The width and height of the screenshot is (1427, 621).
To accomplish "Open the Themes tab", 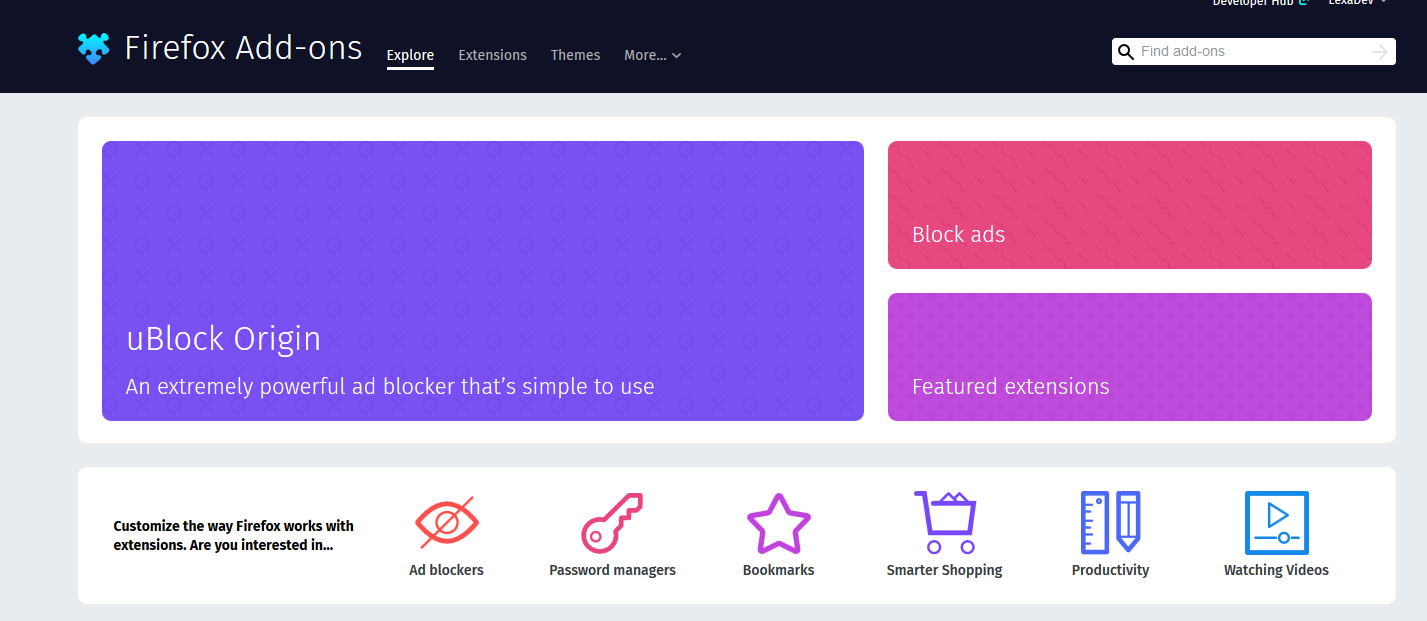I will point(575,55).
